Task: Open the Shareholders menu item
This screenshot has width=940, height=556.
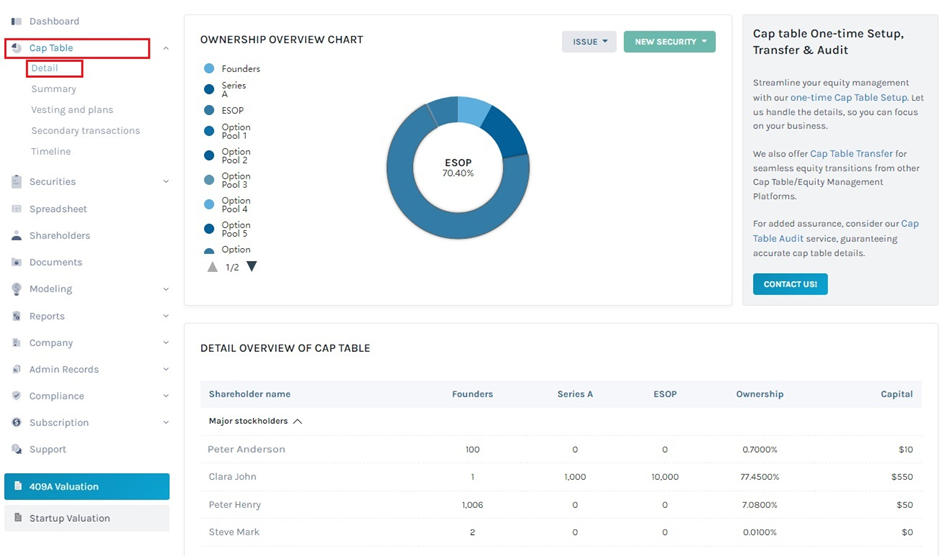Action: point(59,235)
